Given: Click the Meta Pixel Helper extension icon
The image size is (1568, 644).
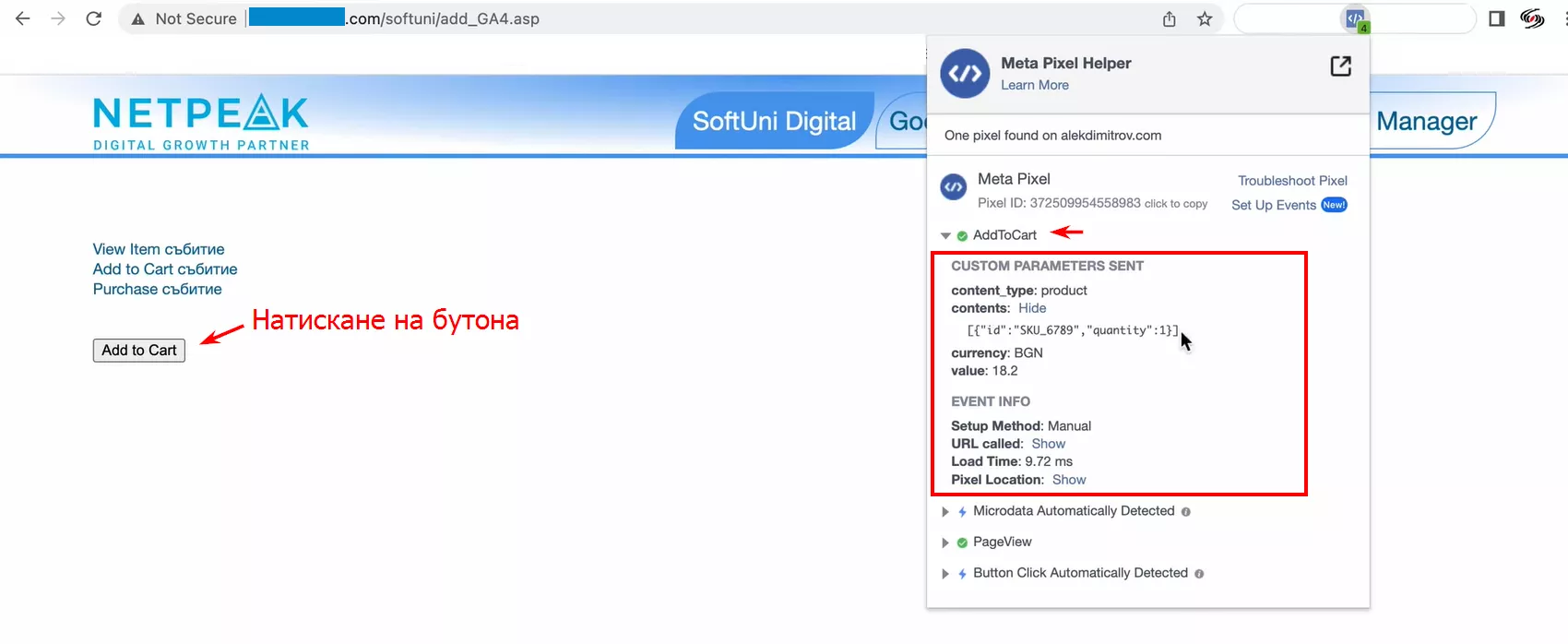Looking at the screenshot, I should click(x=1356, y=18).
